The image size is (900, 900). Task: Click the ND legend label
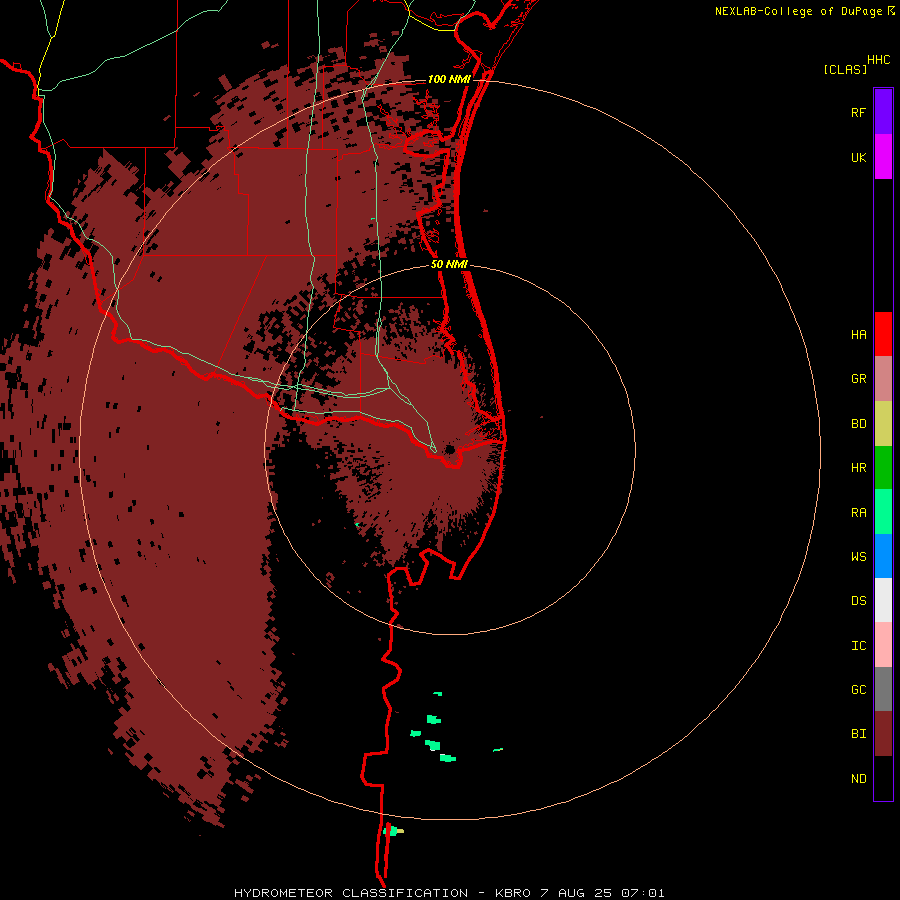(859, 779)
